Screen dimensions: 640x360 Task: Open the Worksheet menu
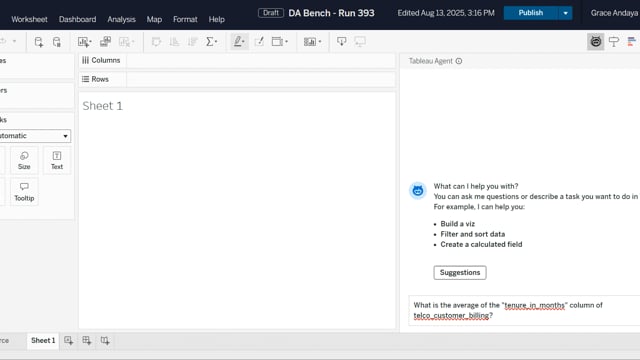(x=29, y=19)
